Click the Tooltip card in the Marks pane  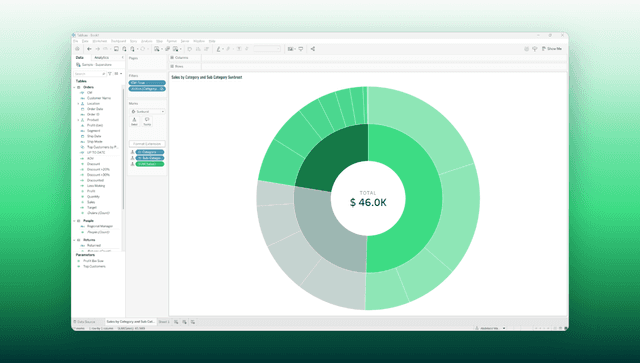(147, 121)
